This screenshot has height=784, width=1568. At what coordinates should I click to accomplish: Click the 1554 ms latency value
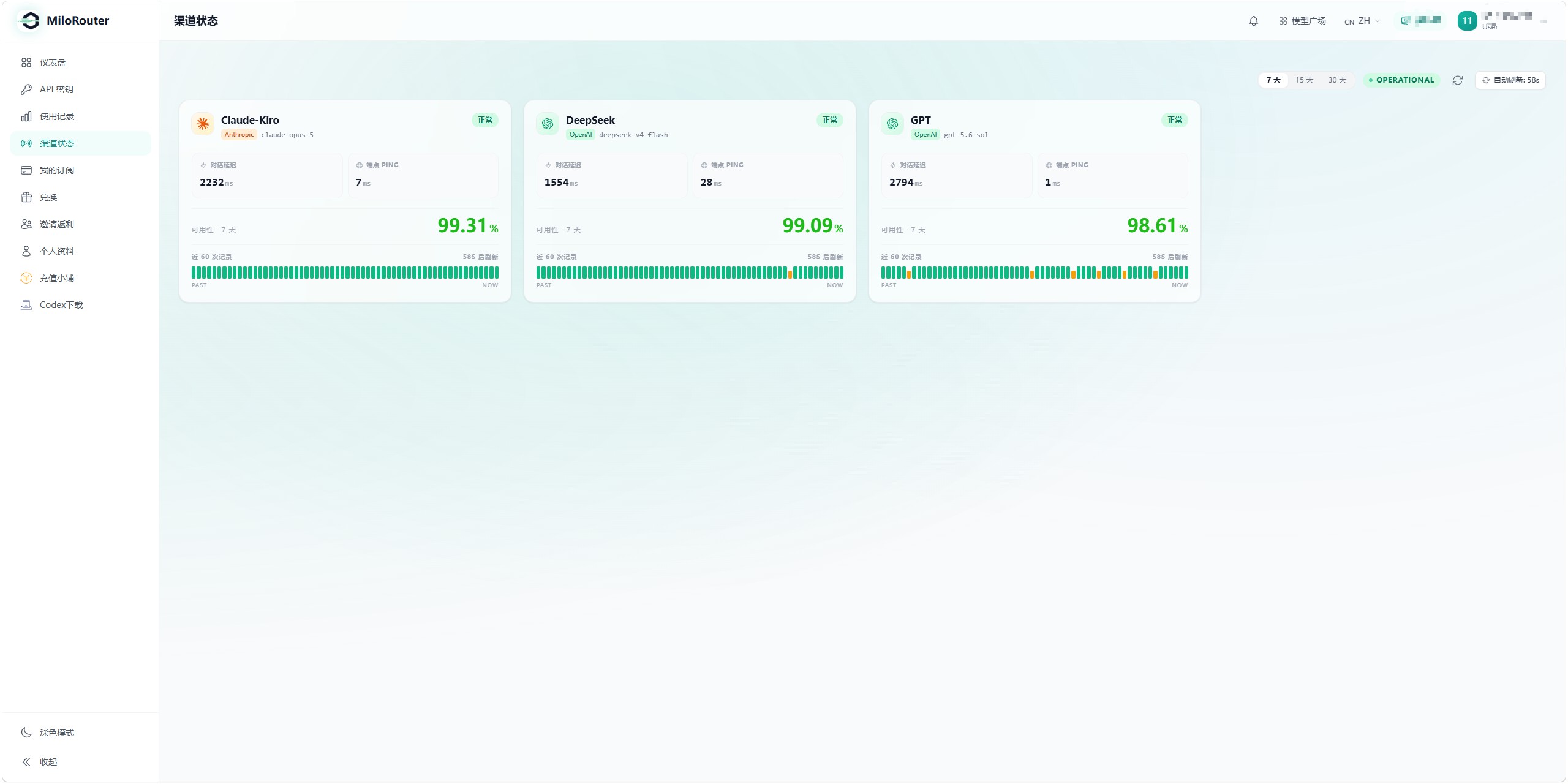click(x=561, y=183)
